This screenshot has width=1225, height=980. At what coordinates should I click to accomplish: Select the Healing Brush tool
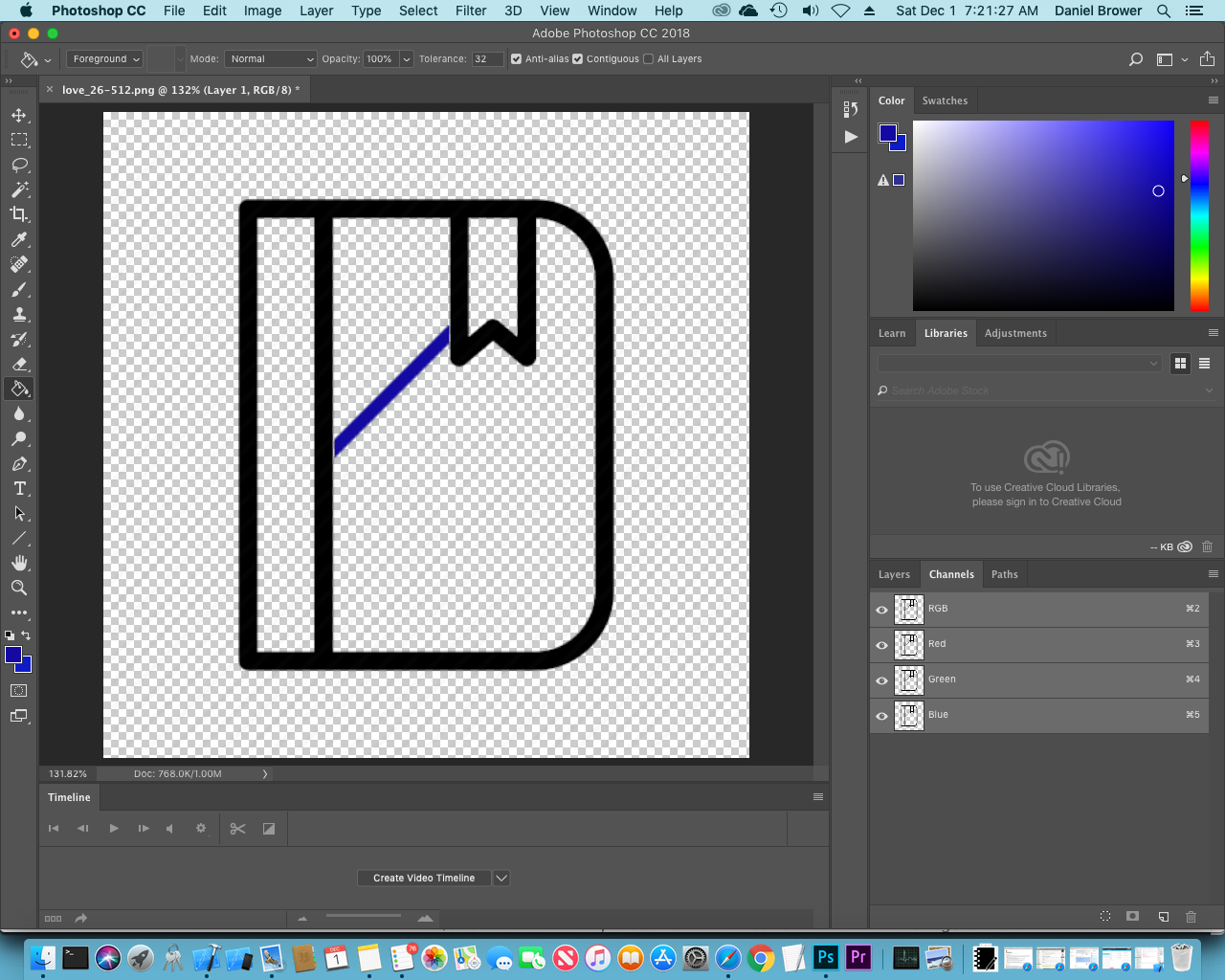[x=19, y=265]
